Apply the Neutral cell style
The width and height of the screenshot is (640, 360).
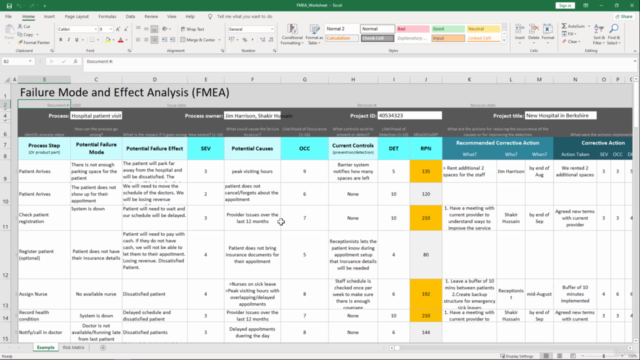pyautogui.click(x=483, y=29)
